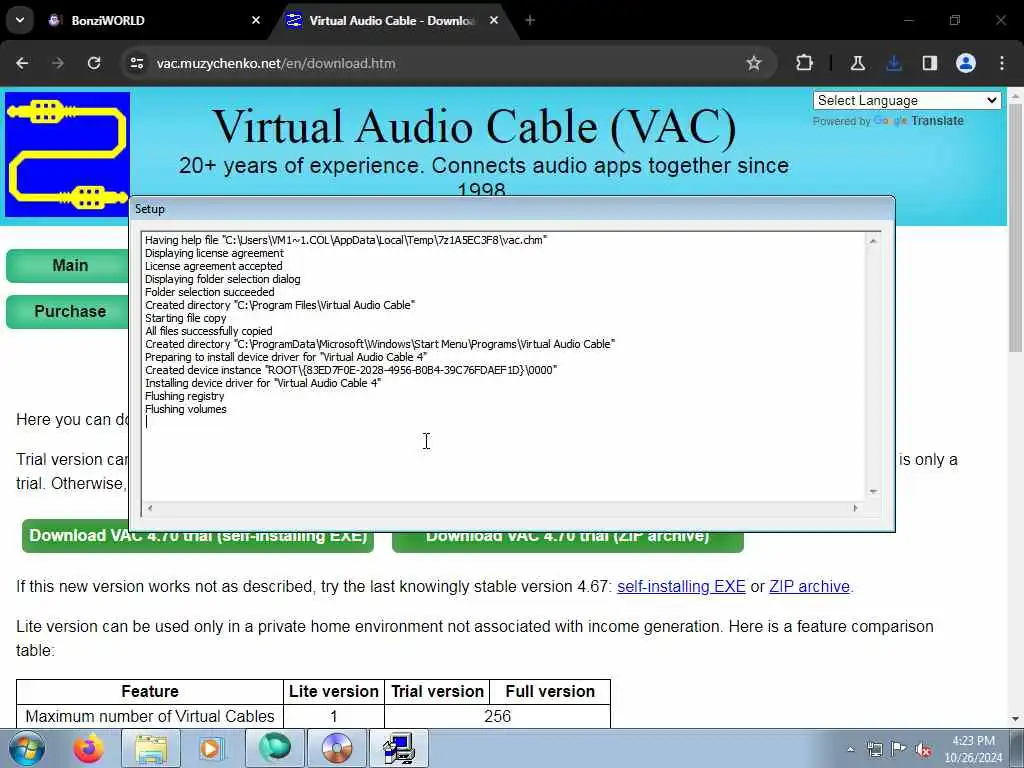Switch to the Setup installer taskbar icon
Image resolution: width=1024 pixels, height=768 pixels.
click(398, 748)
